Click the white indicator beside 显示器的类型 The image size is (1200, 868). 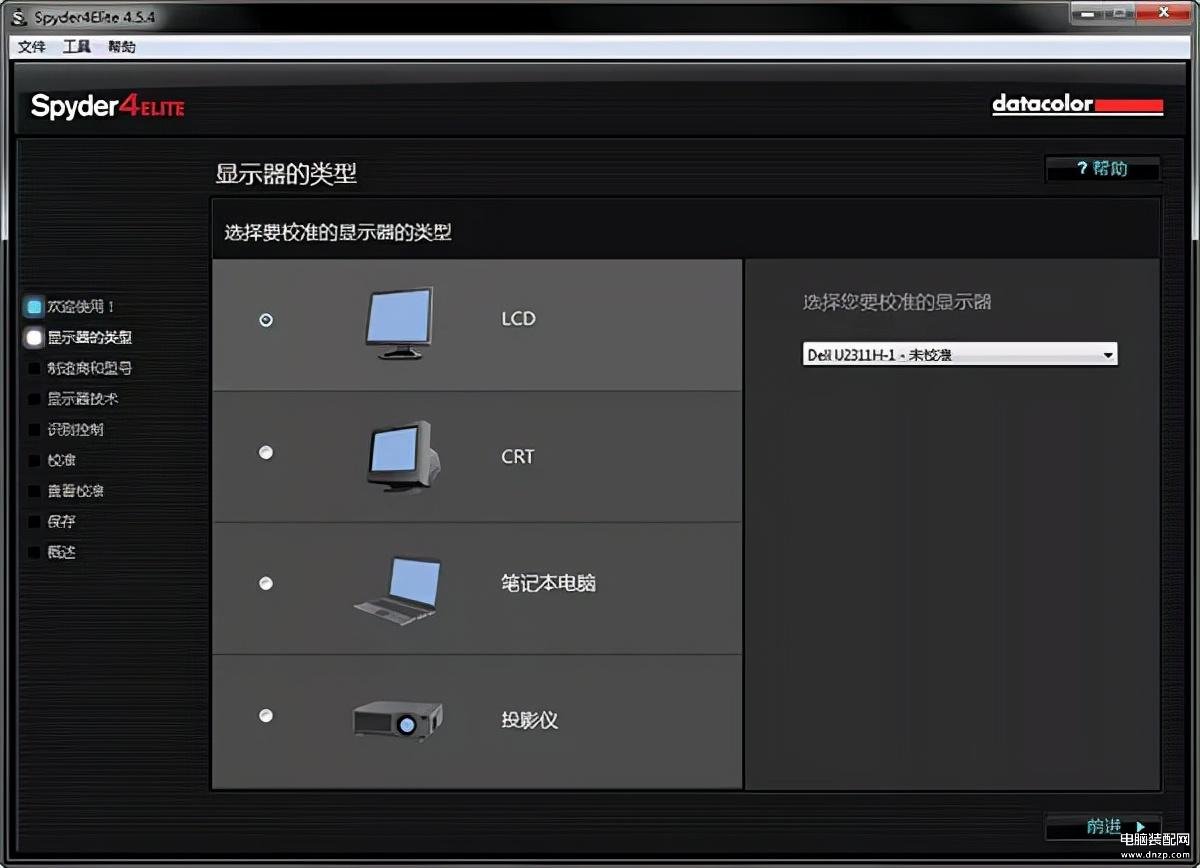click(x=34, y=338)
